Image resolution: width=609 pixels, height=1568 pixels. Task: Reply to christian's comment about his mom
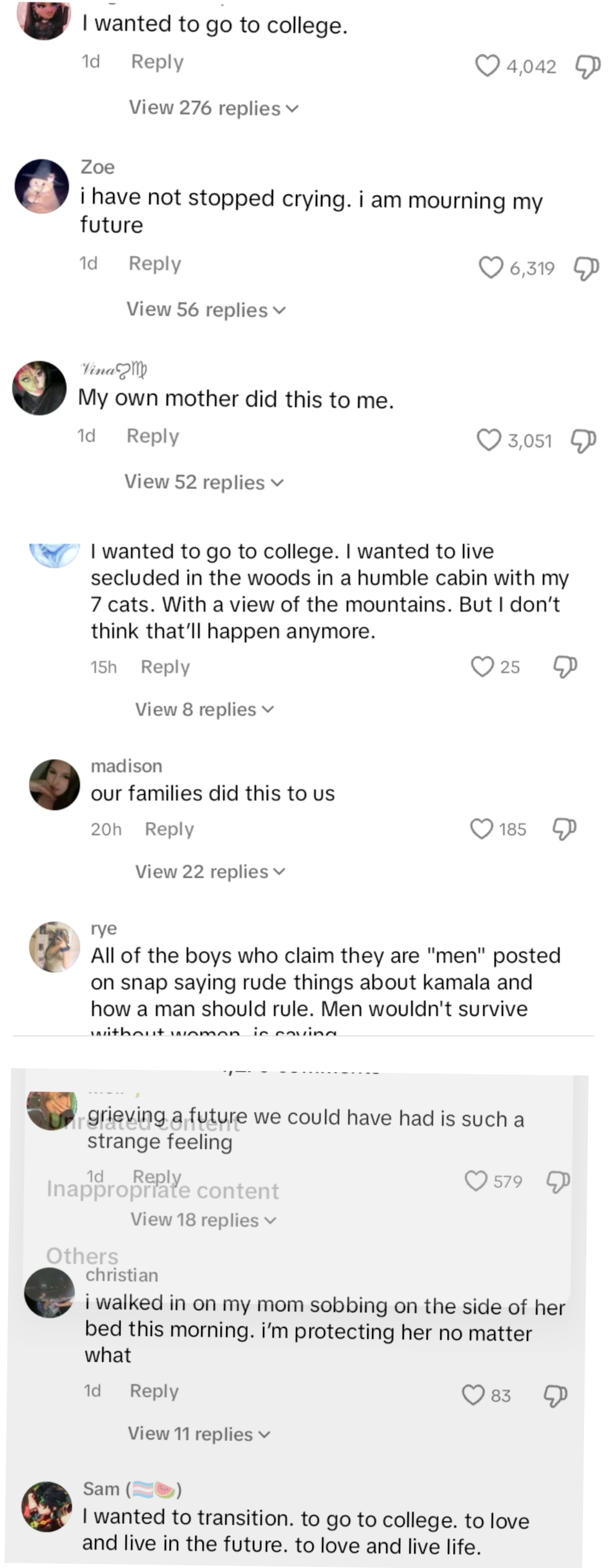coord(154,1391)
